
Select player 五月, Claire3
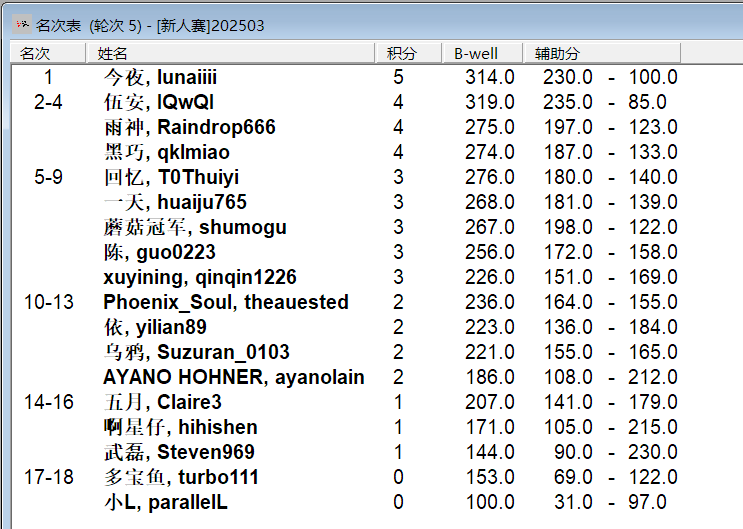[162, 403]
